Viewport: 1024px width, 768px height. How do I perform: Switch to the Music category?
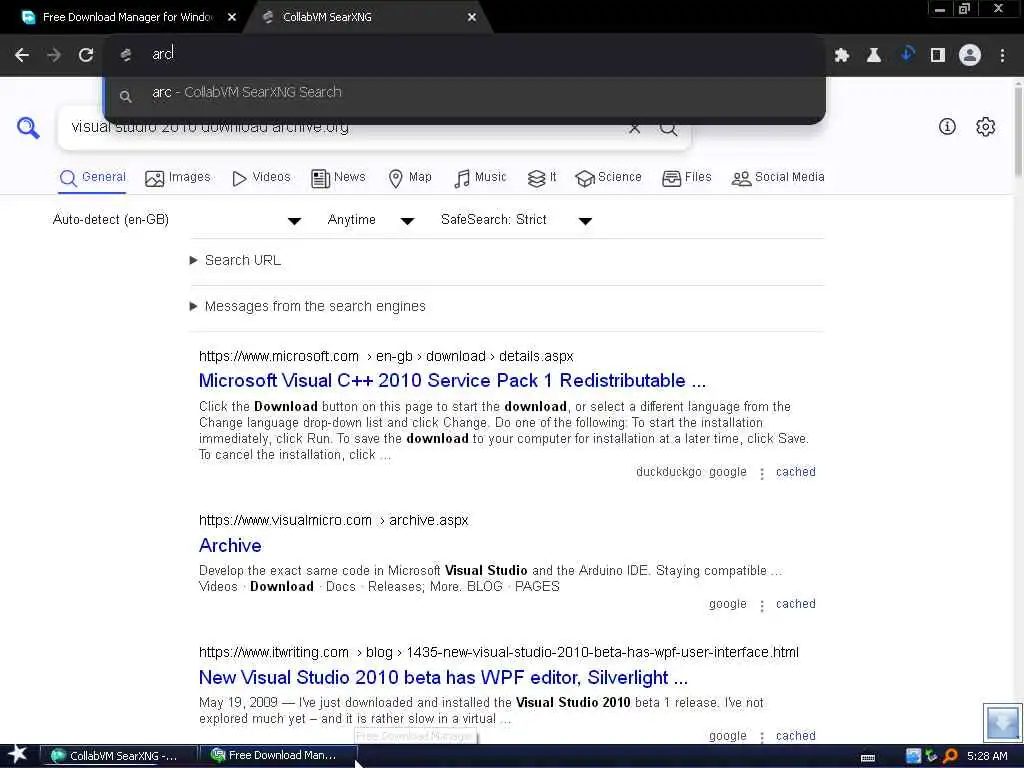480,178
